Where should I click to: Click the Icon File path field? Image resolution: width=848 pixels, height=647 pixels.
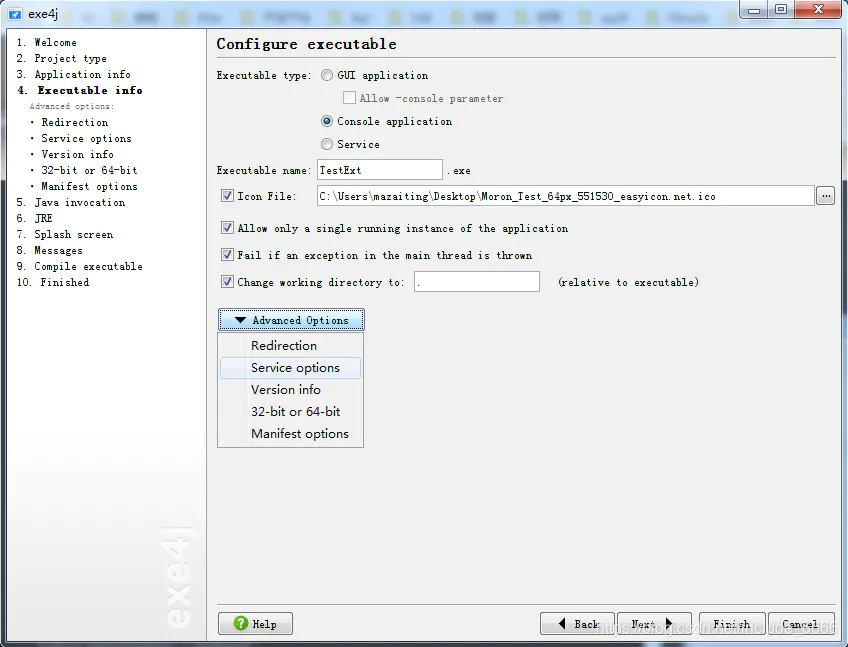tap(566, 196)
